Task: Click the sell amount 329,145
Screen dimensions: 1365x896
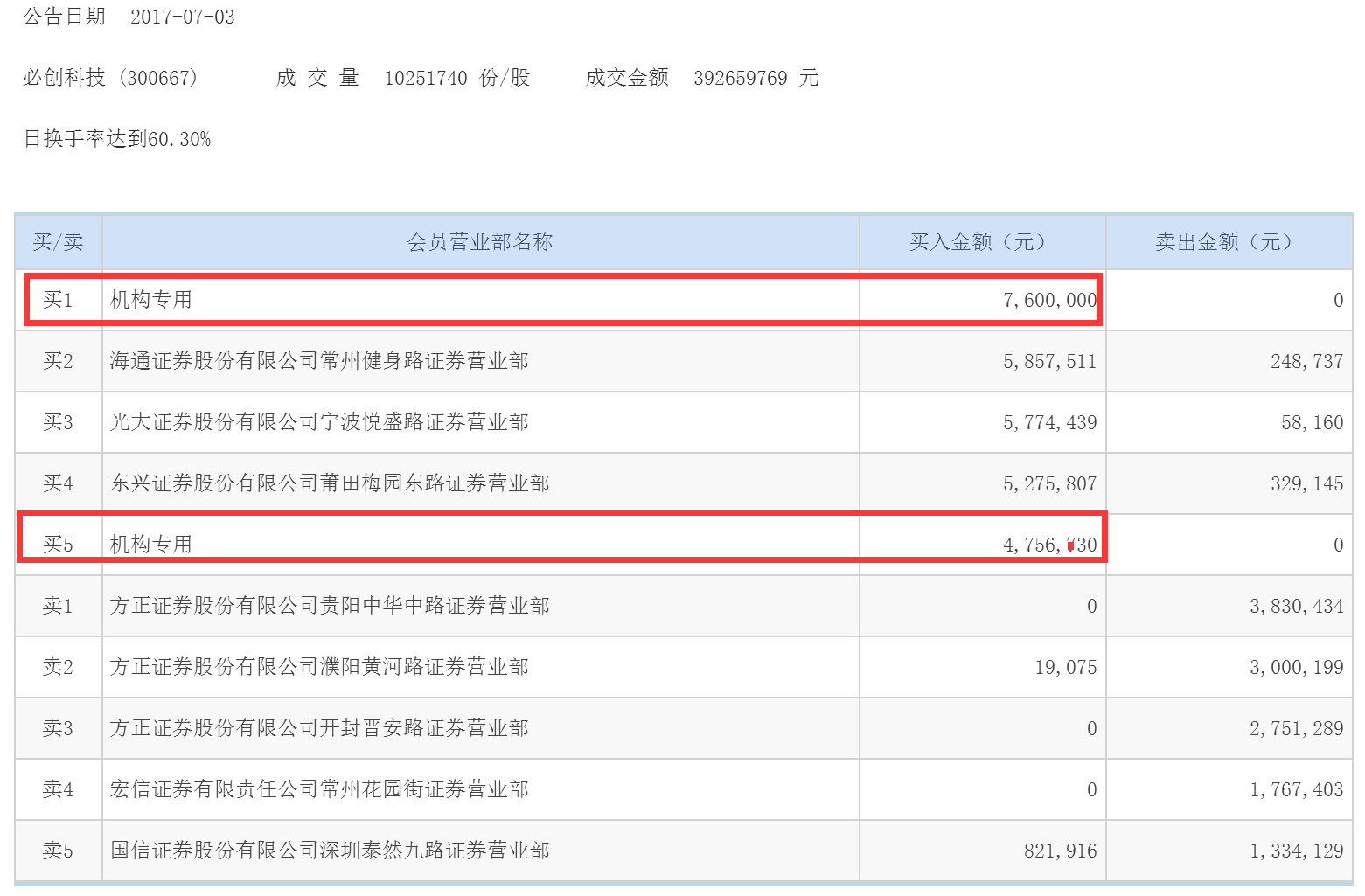Action: pos(1306,484)
